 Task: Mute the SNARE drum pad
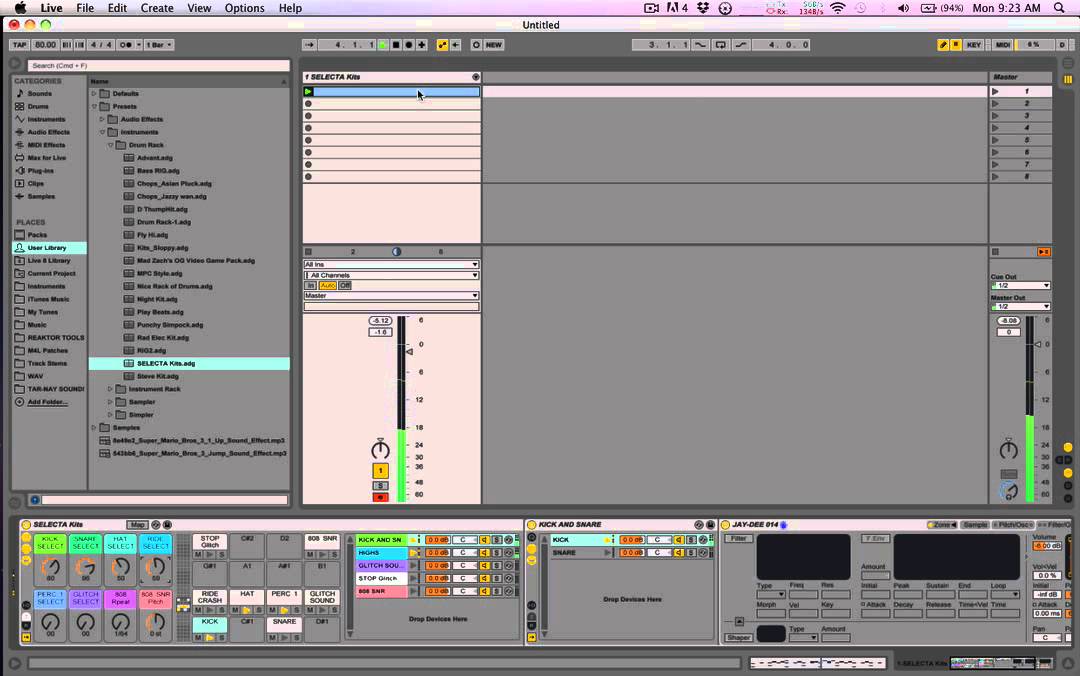click(273, 638)
